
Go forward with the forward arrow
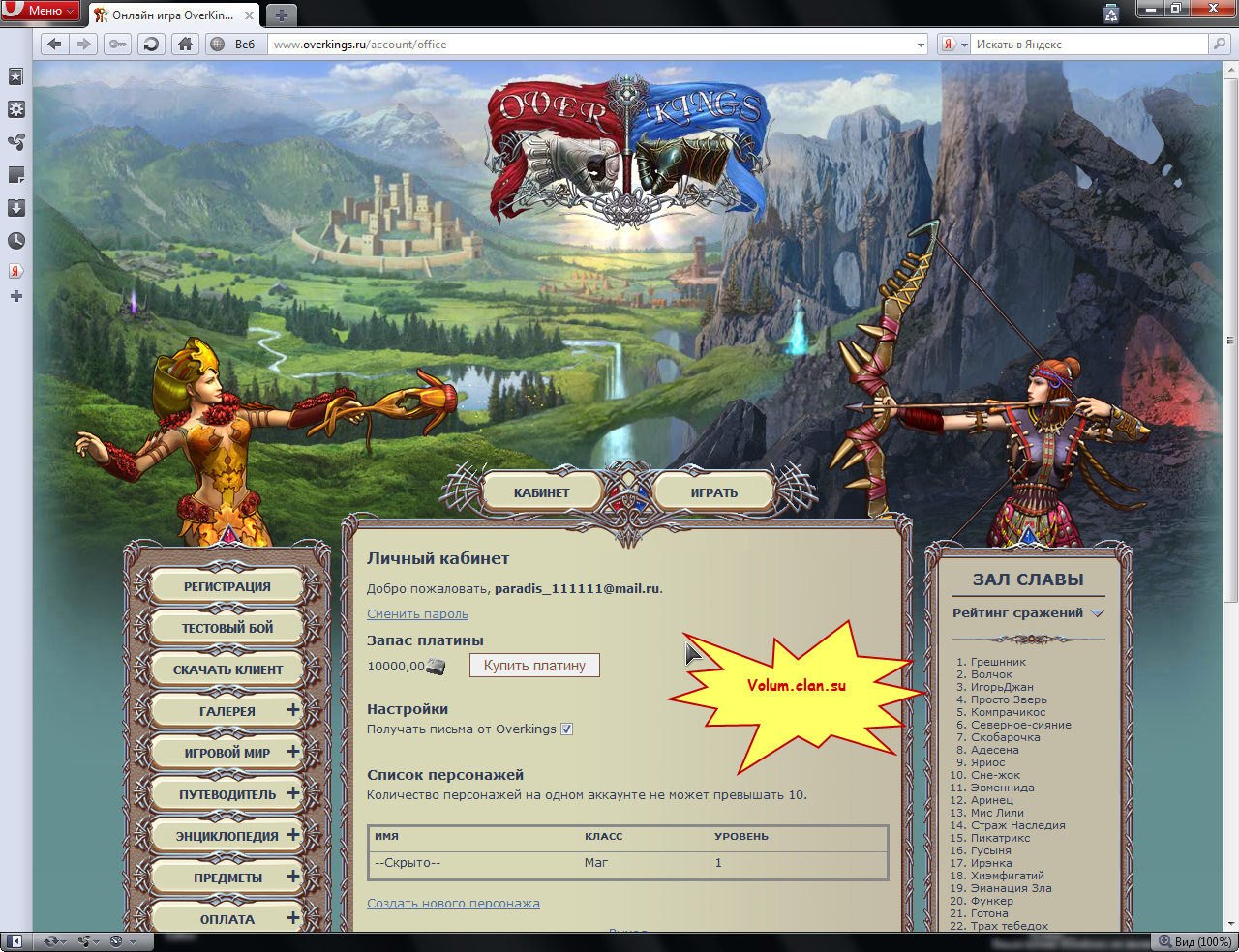pos(84,44)
